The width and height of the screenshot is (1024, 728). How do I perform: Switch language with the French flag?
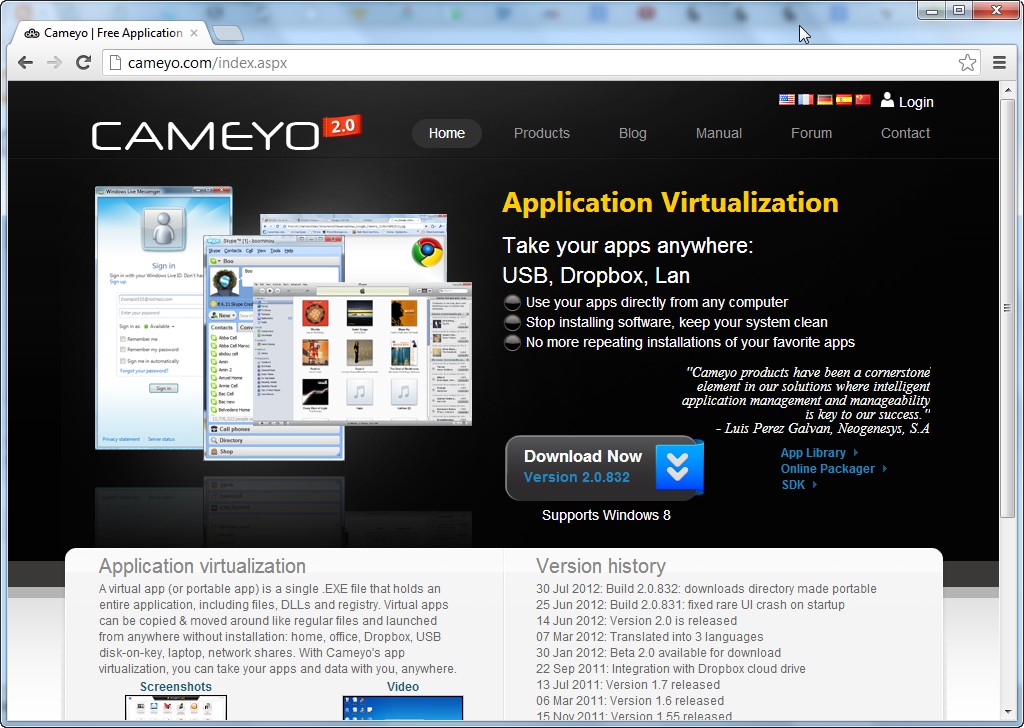click(806, 99)
